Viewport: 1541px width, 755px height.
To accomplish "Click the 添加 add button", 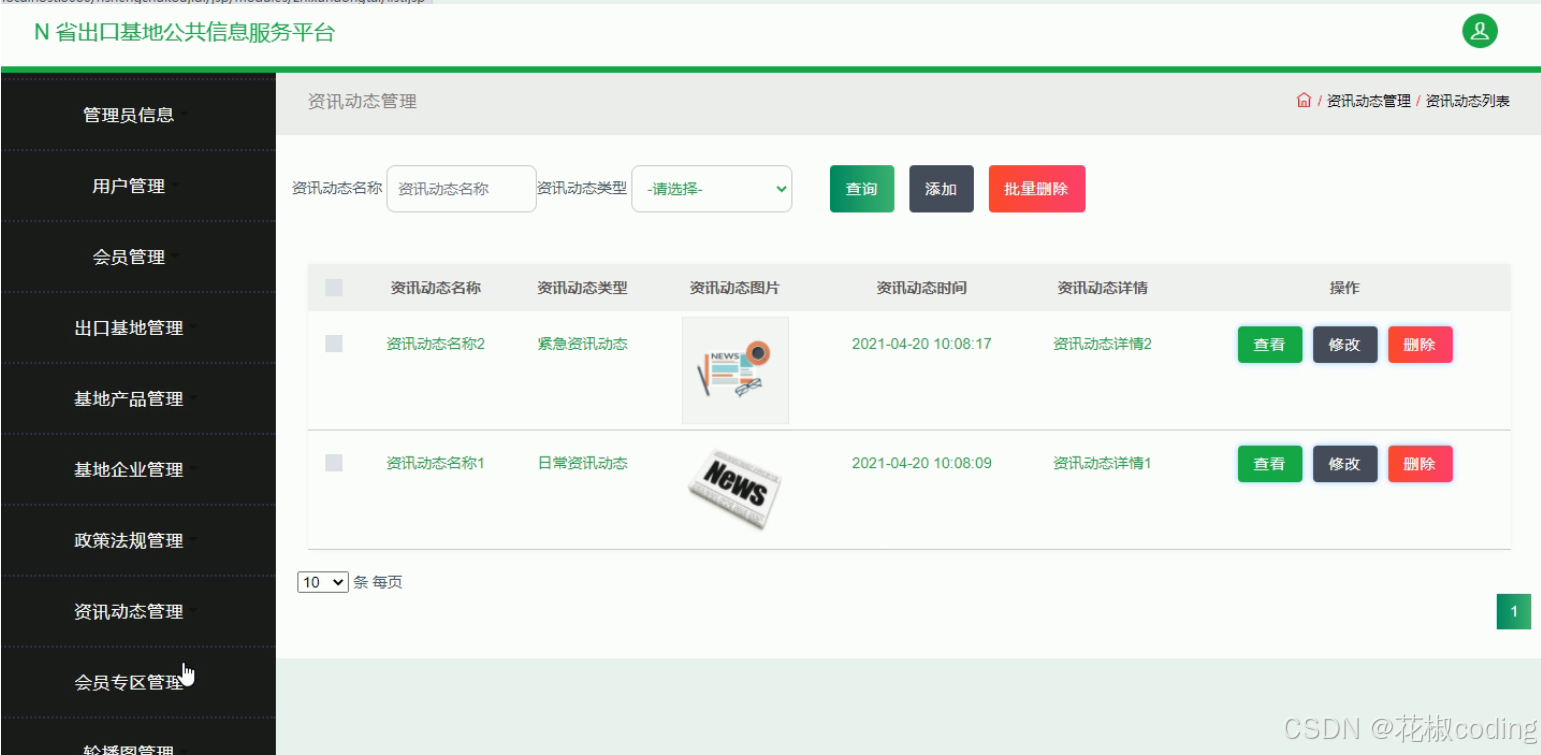I will (x=940, y=188).
